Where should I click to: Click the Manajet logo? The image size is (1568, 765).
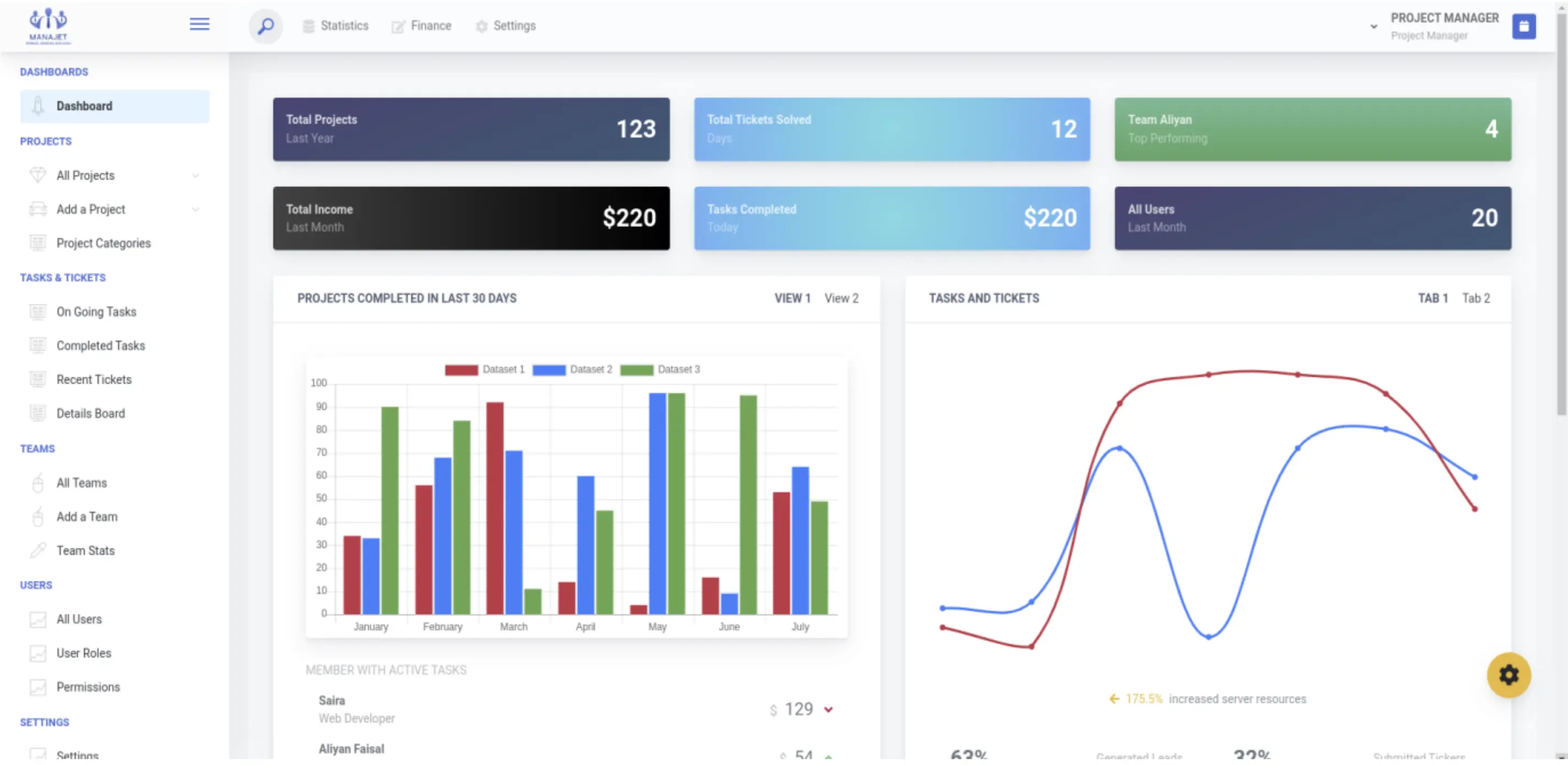point(48,26)
